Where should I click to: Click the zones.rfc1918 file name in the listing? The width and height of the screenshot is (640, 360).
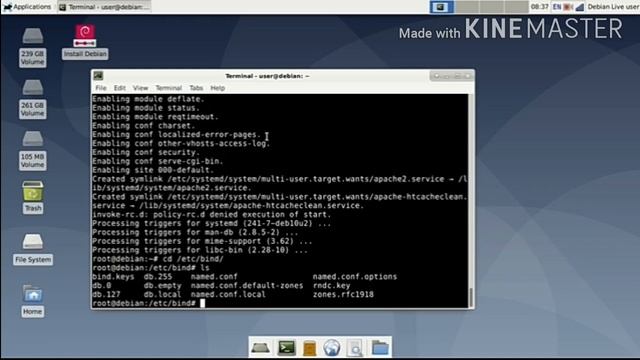point(343,294)
